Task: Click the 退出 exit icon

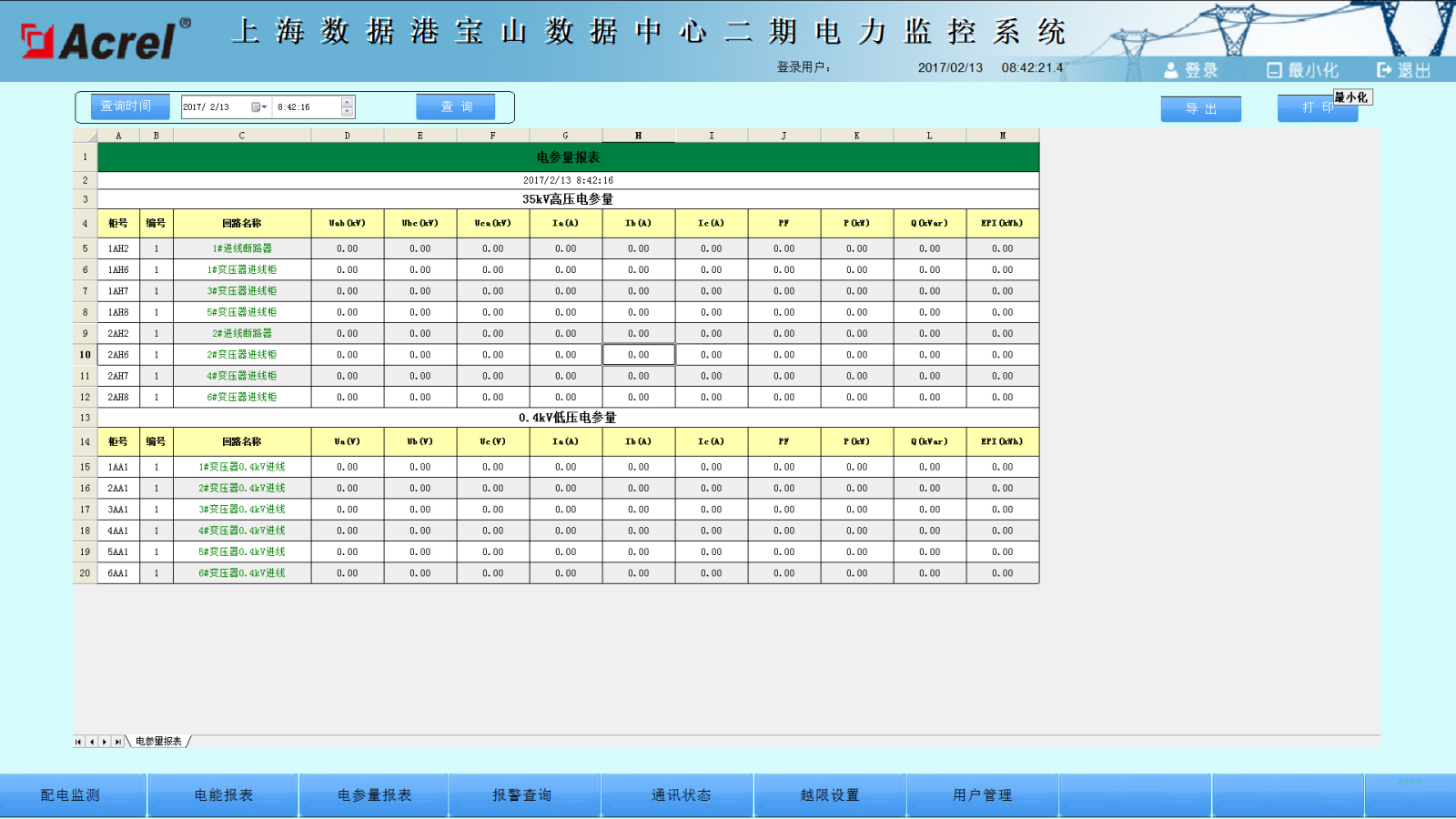Action: 1384,70
